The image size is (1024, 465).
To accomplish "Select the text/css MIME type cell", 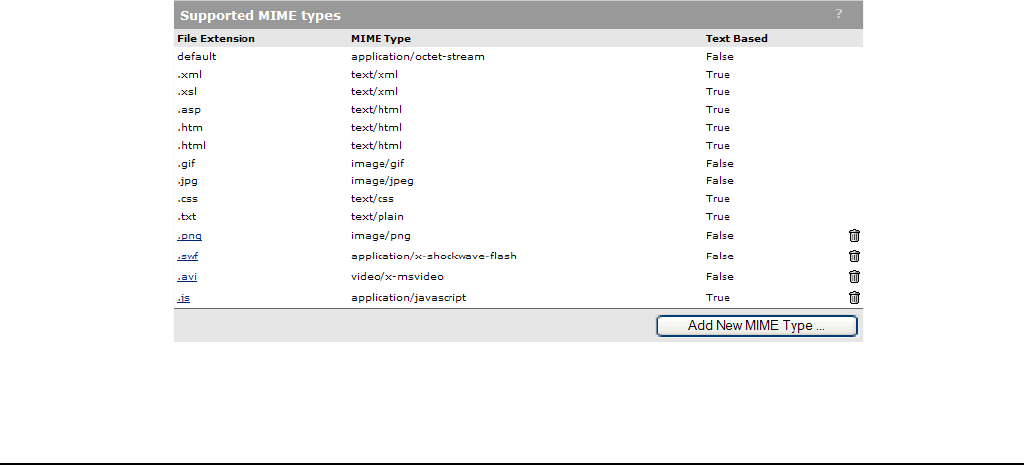I will coord(372,199).
